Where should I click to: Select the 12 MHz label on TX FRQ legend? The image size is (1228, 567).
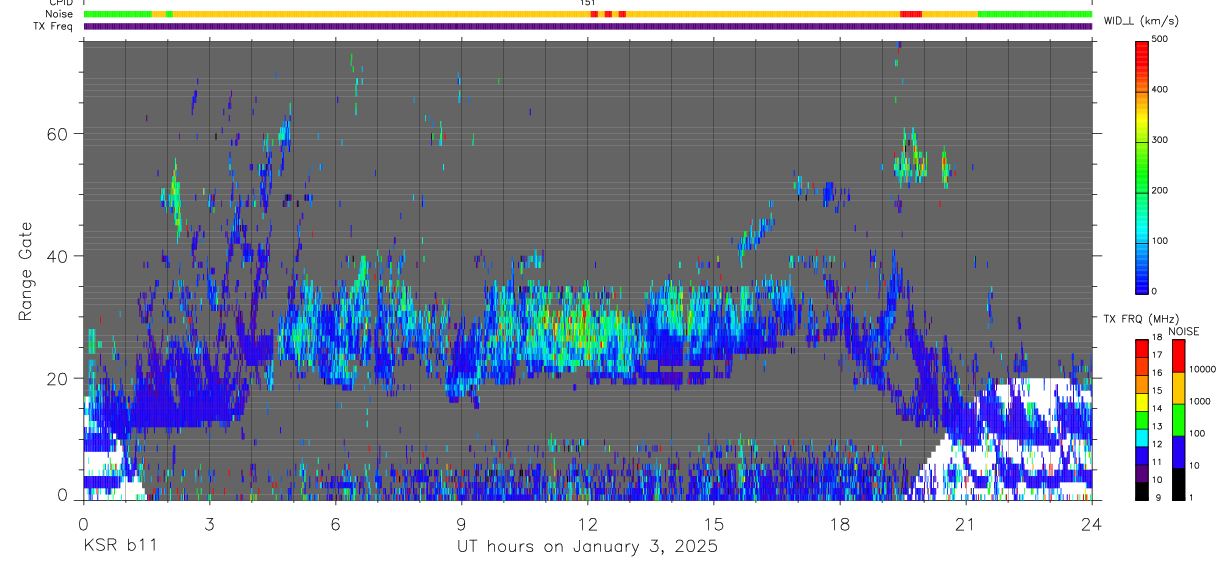1158,444
